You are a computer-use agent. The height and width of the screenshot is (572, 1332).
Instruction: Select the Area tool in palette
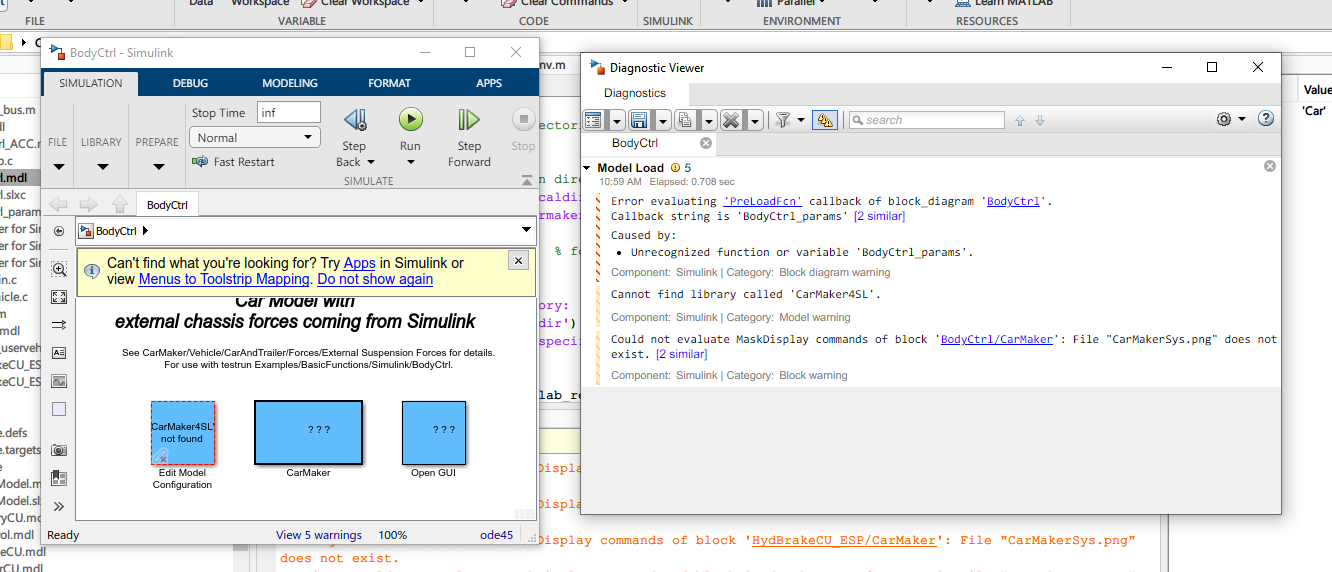[x=59, y=409]
